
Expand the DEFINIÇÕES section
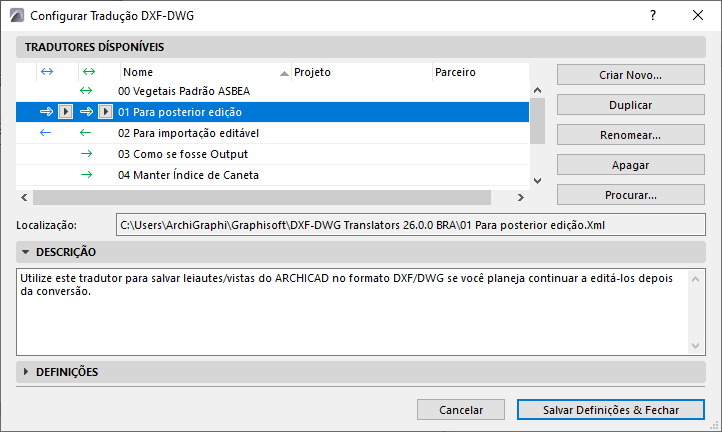point(24,372)
